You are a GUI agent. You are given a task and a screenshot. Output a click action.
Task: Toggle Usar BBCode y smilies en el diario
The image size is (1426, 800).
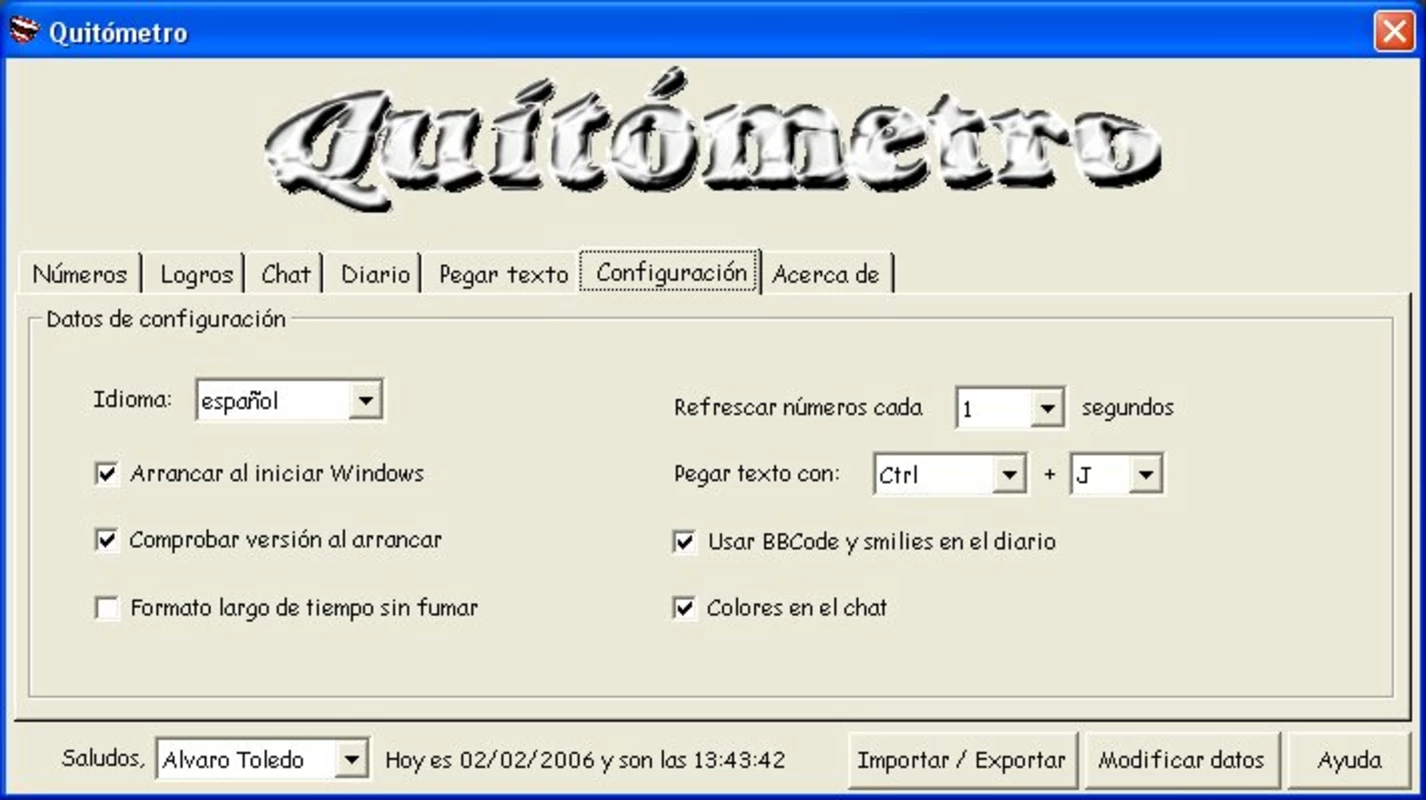click(x=684, y=542)
